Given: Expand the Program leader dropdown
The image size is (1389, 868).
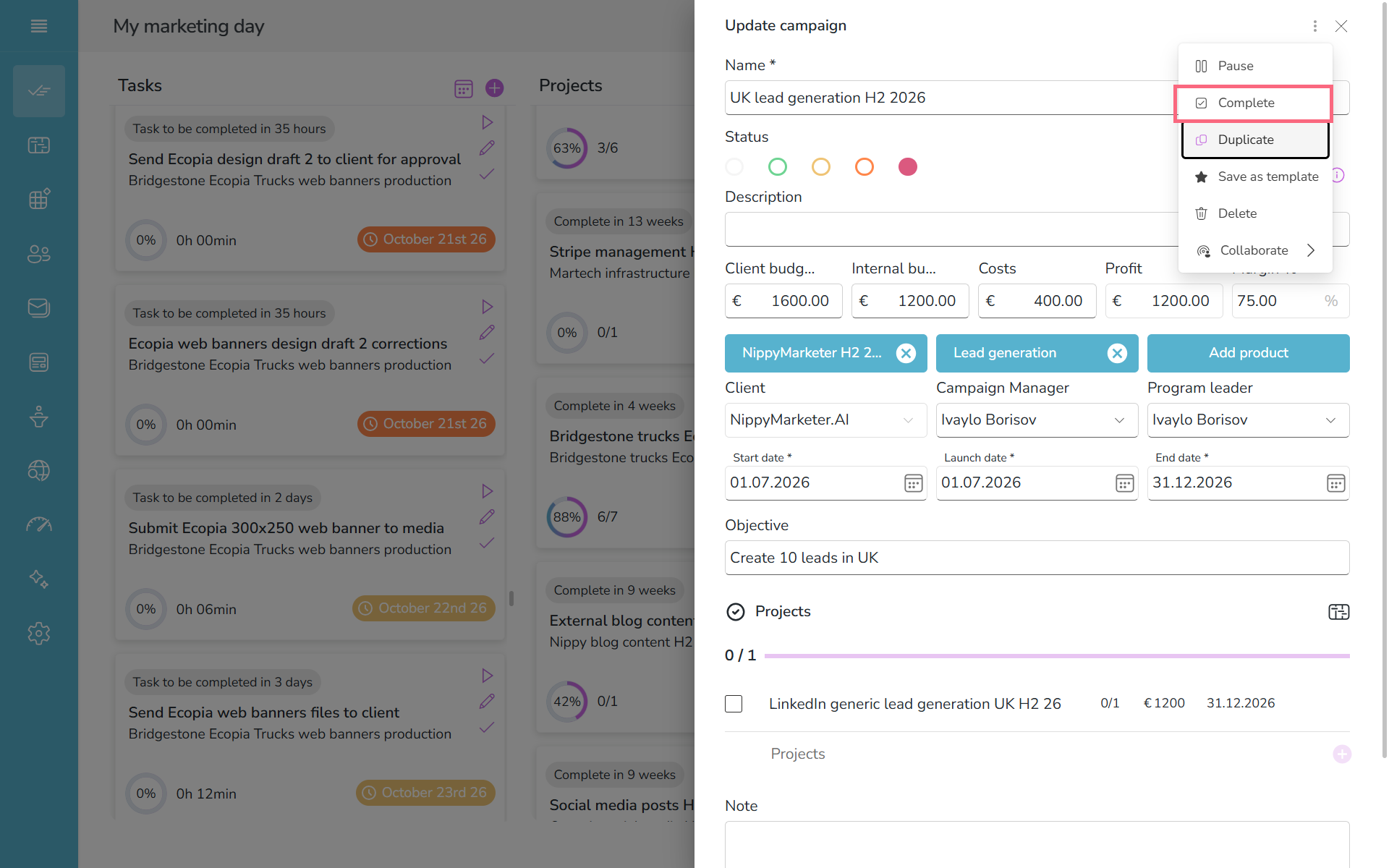Looking at the screenshot, I should coord(1248,420).
